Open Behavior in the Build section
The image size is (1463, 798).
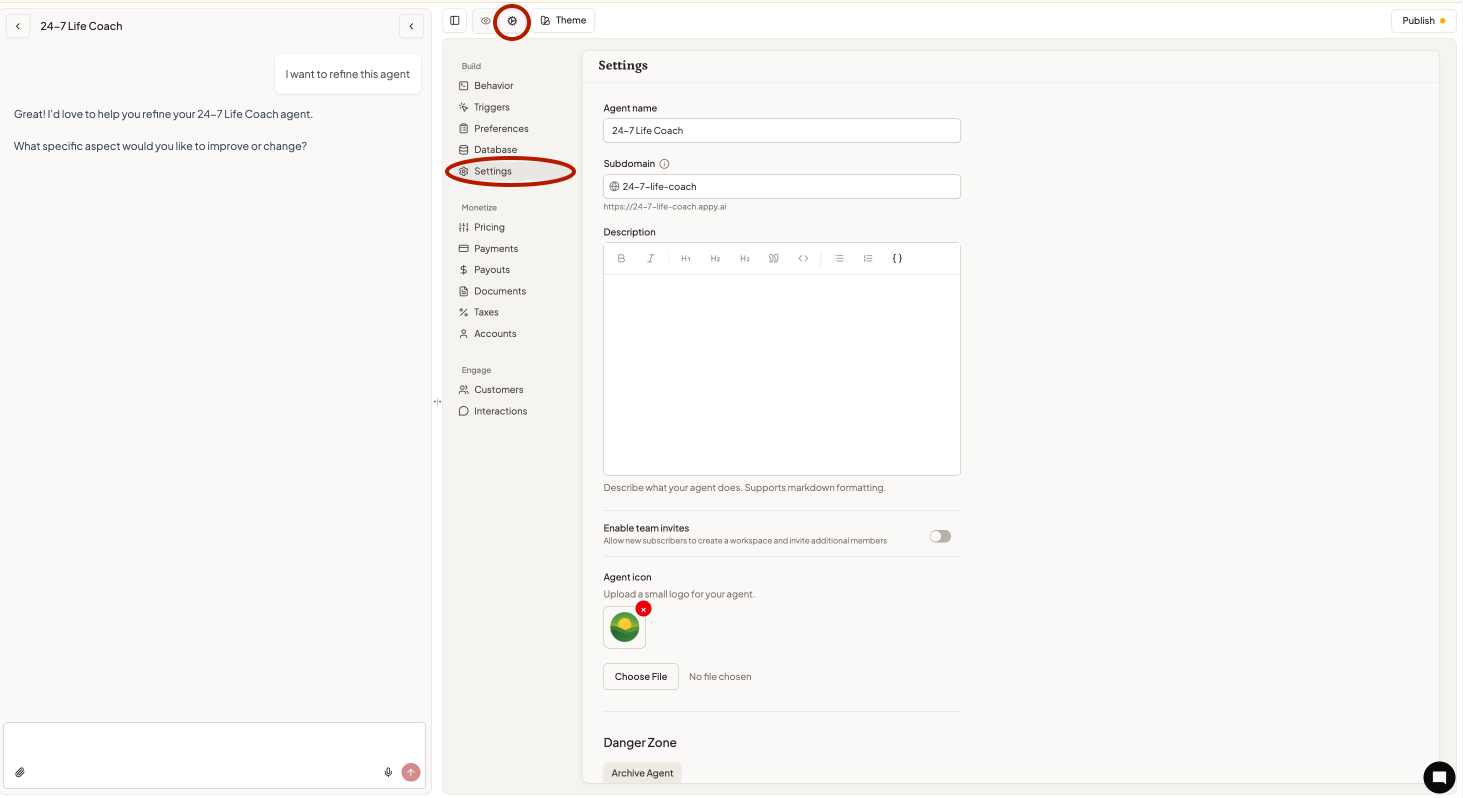click(x=493, y=86)
